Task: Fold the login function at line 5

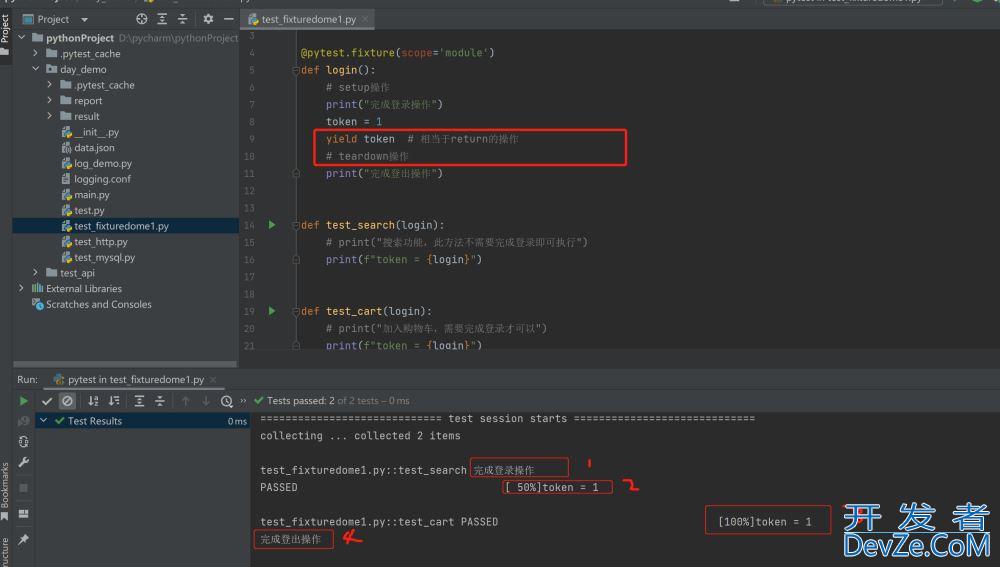Action: (296, 70)
